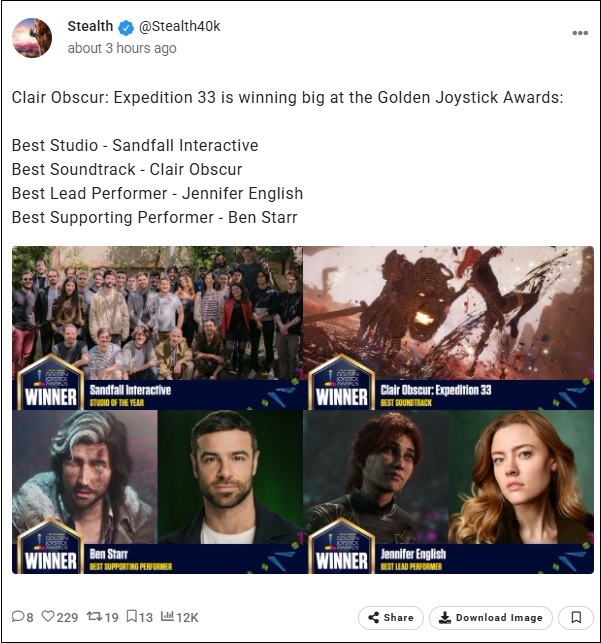Click the retweet arrows icon
The height and width of the screenshot is (643, 601).
coord(94,616)
